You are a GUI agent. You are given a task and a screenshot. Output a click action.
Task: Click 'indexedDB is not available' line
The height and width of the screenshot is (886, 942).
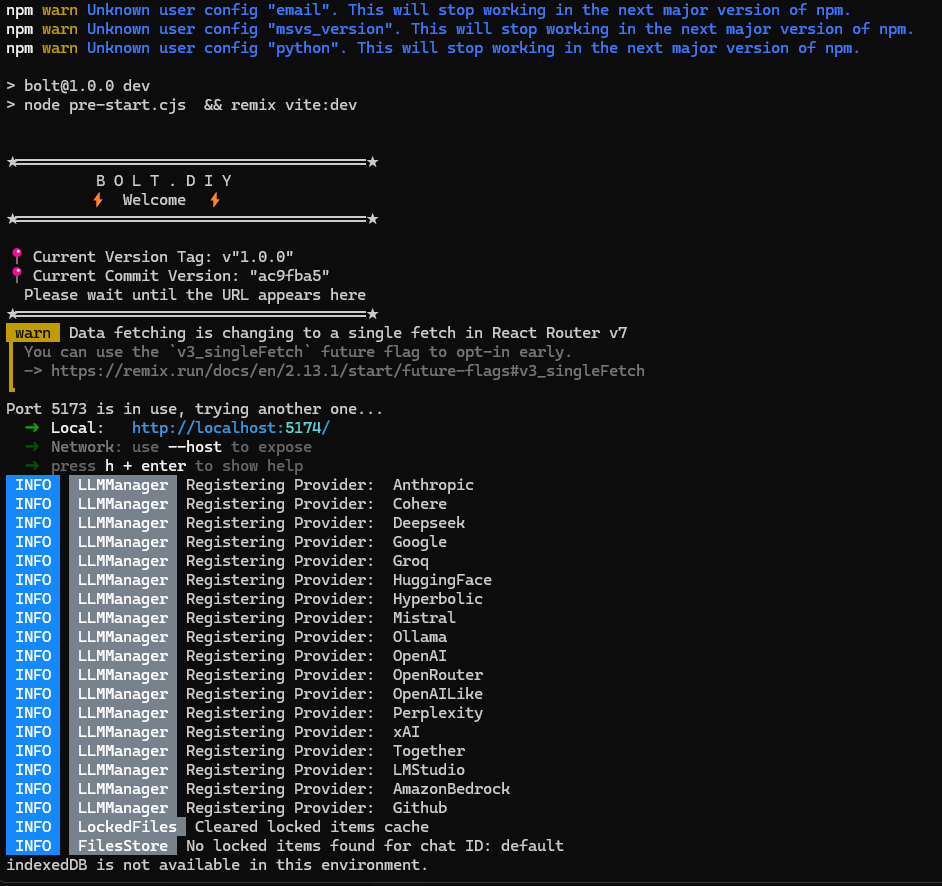click(x=216, y=865)
